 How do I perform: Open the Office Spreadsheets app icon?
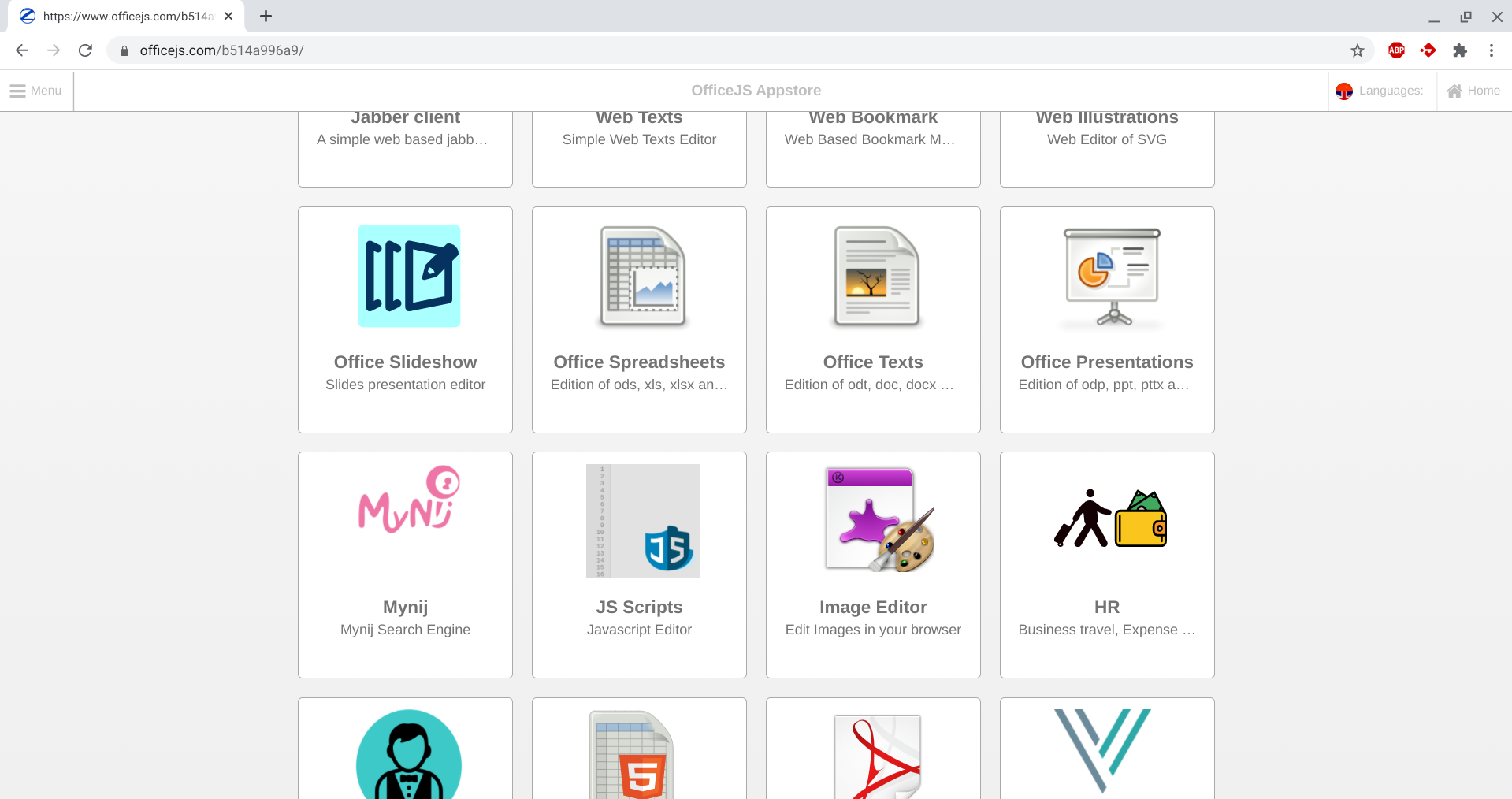click(642, 277)
